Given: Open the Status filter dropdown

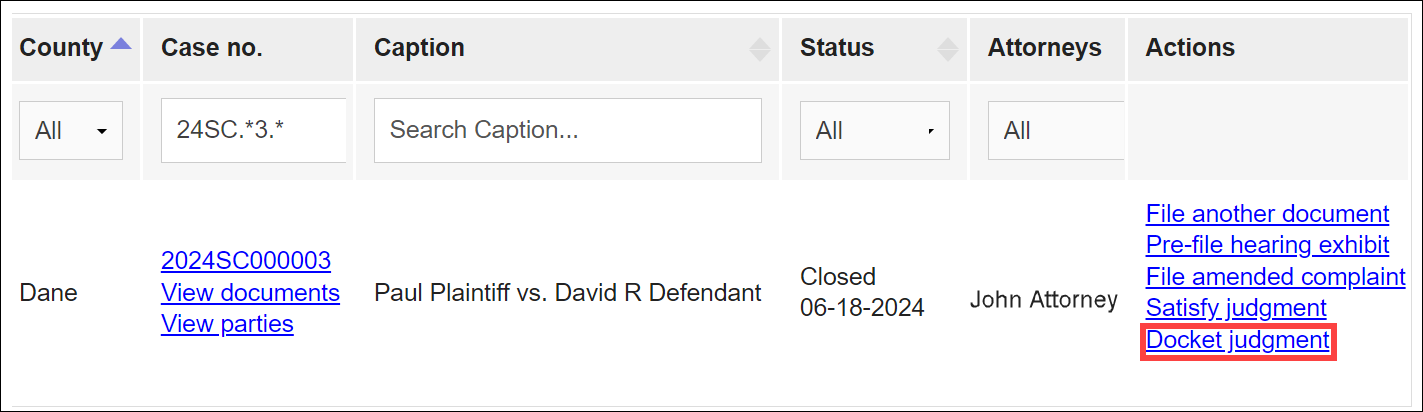Looking at the screenshot, I should click(x=874, y=130).
